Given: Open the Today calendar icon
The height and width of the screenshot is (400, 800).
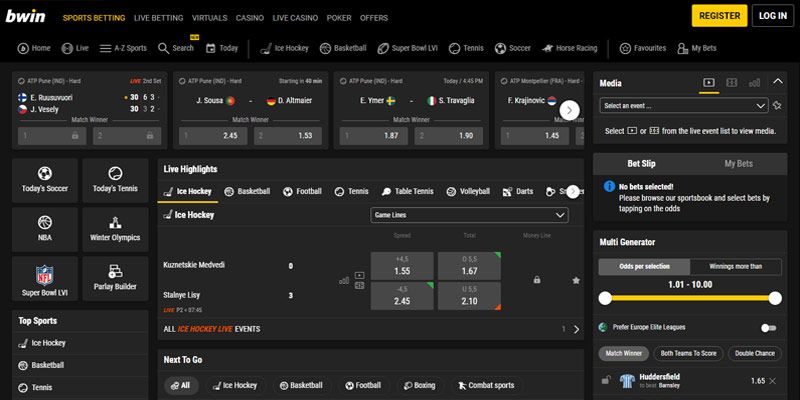Looking at the screenshot, I should (x=211, y=48).
